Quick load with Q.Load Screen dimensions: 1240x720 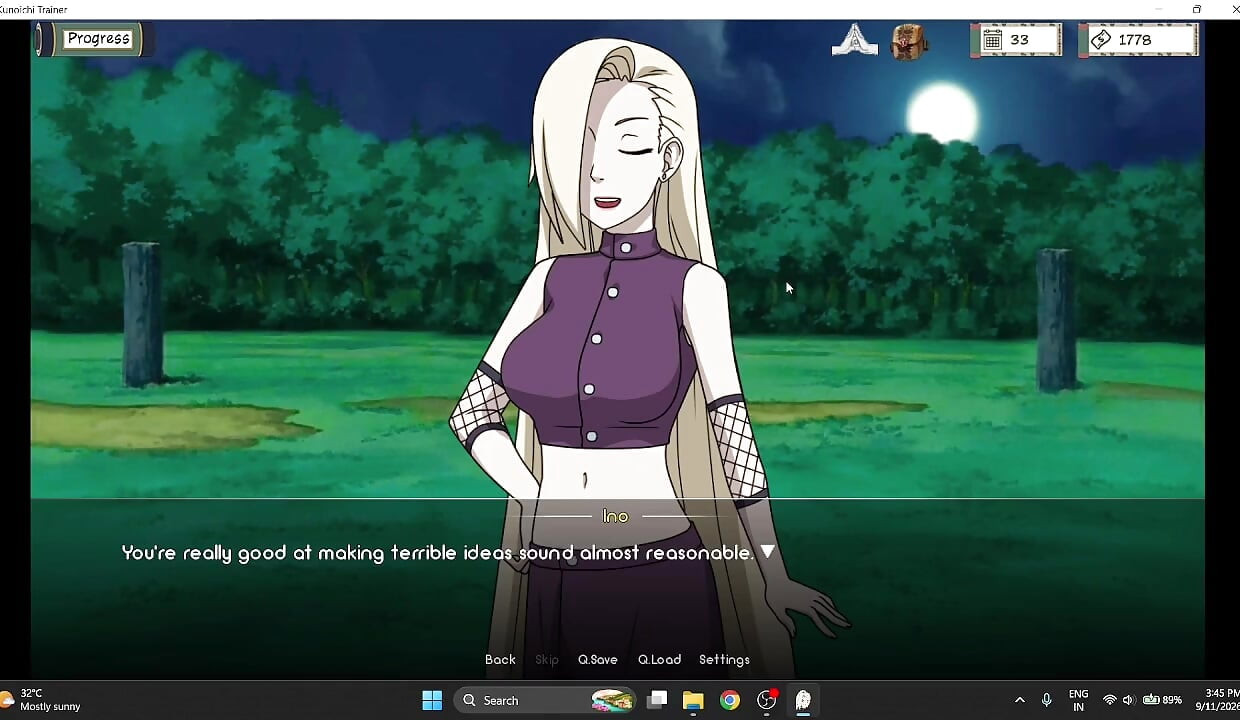point(659,660)
